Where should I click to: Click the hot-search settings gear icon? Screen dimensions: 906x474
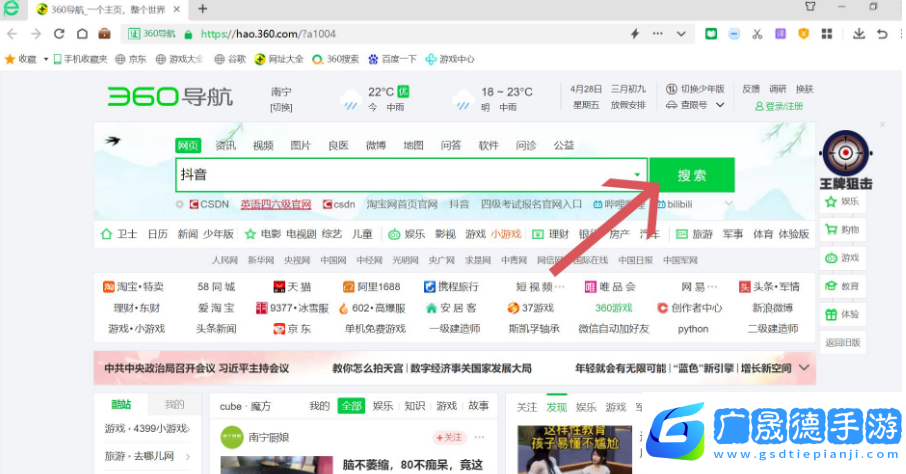coord(180,205)
